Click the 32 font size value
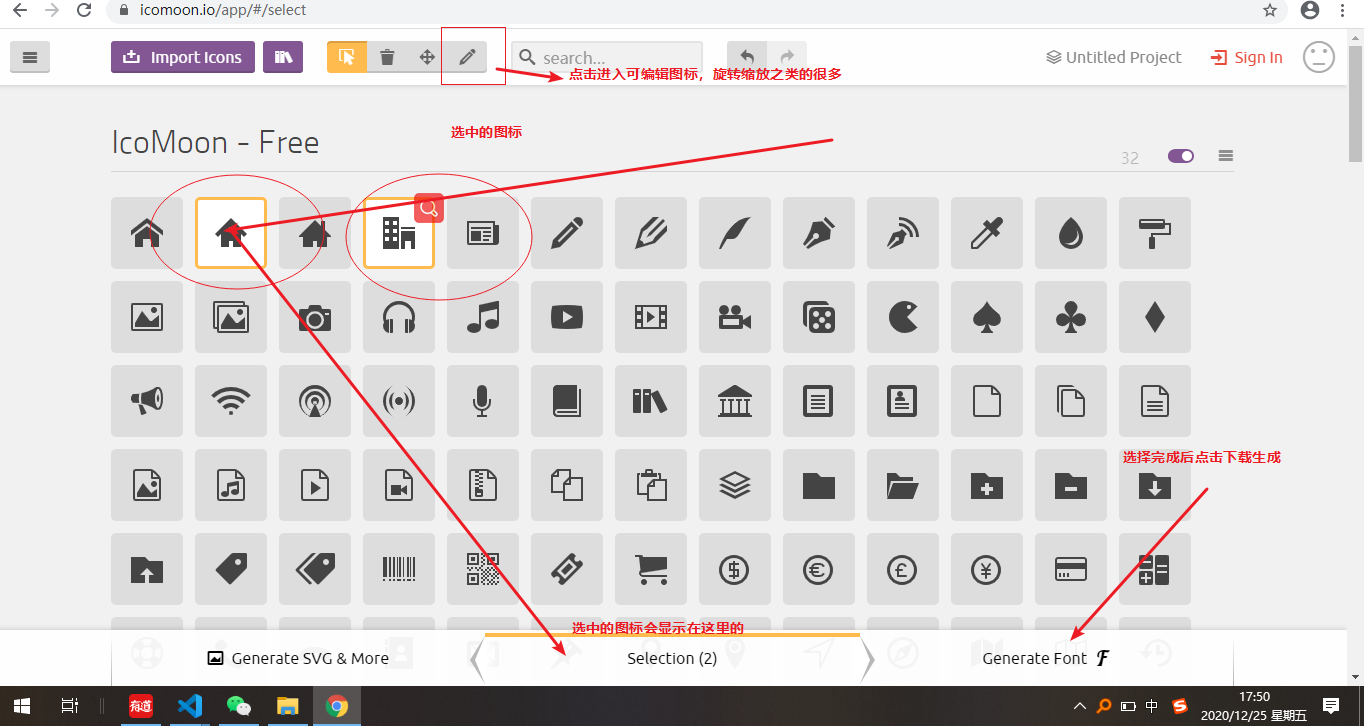This screenshot has width=1364, height=726. (x=1130, y=157)
